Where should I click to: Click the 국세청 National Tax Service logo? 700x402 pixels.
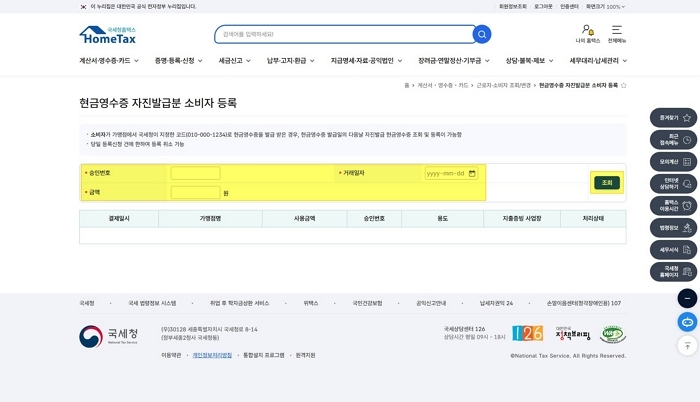click(x=108, y=336)
